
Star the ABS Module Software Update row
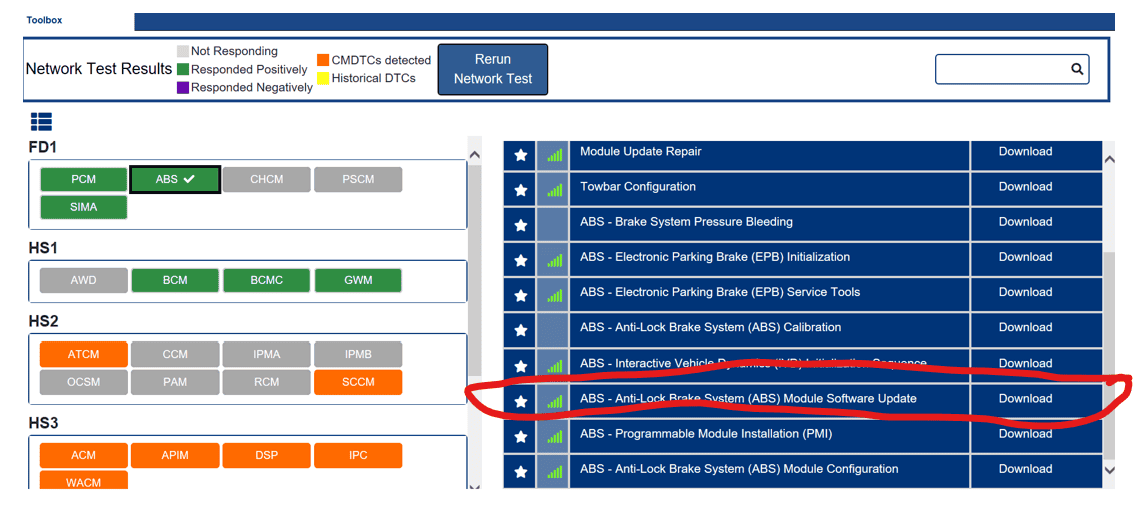pyautogui.click(x=520, y=401)
